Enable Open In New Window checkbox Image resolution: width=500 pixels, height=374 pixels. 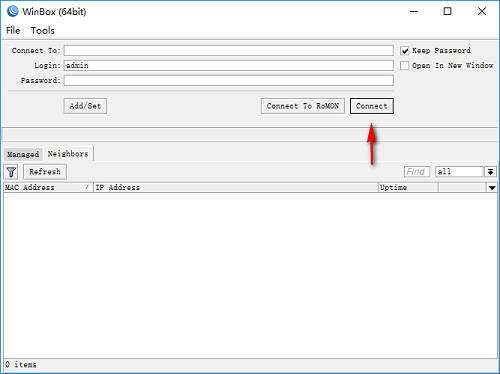point(405,66)
